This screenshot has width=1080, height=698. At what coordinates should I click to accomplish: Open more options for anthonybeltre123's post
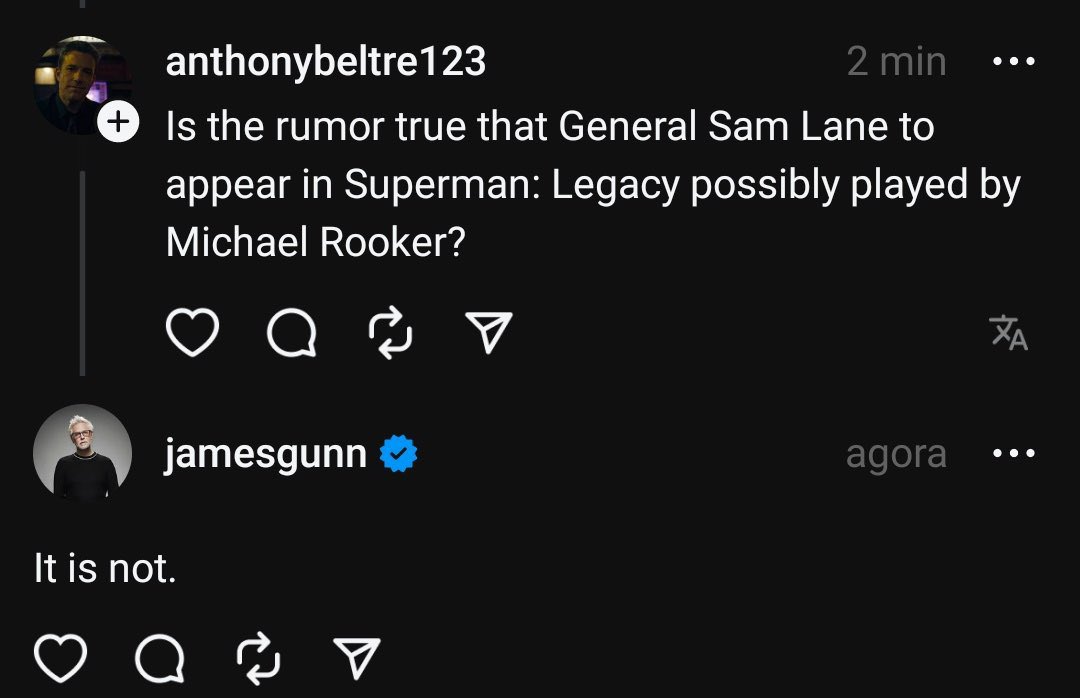click(x=1013, y=62)
